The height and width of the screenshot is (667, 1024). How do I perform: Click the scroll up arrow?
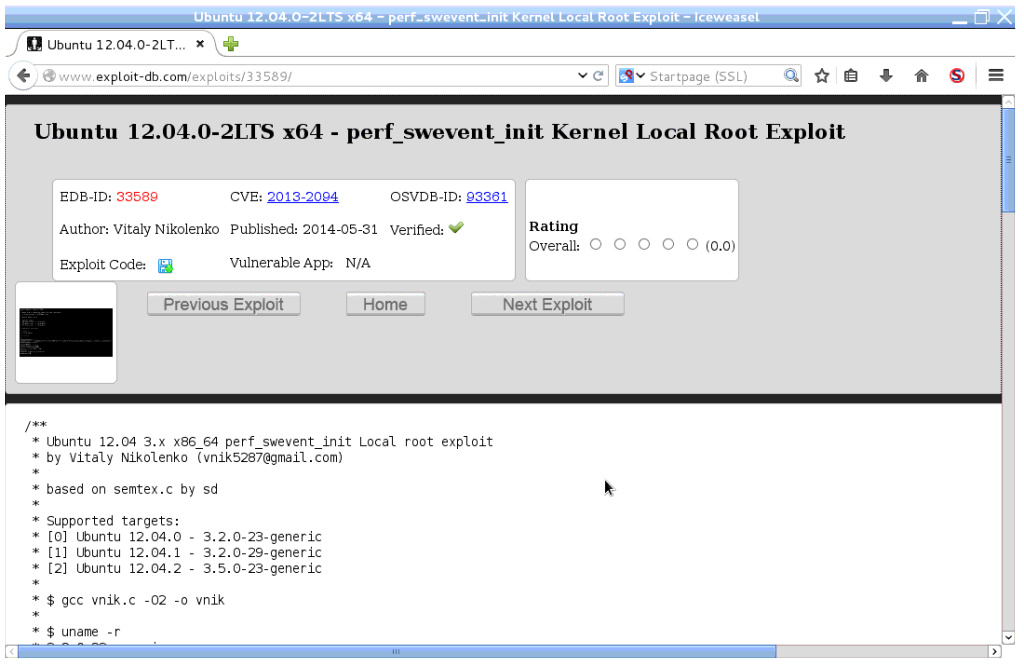[1008, 102]
